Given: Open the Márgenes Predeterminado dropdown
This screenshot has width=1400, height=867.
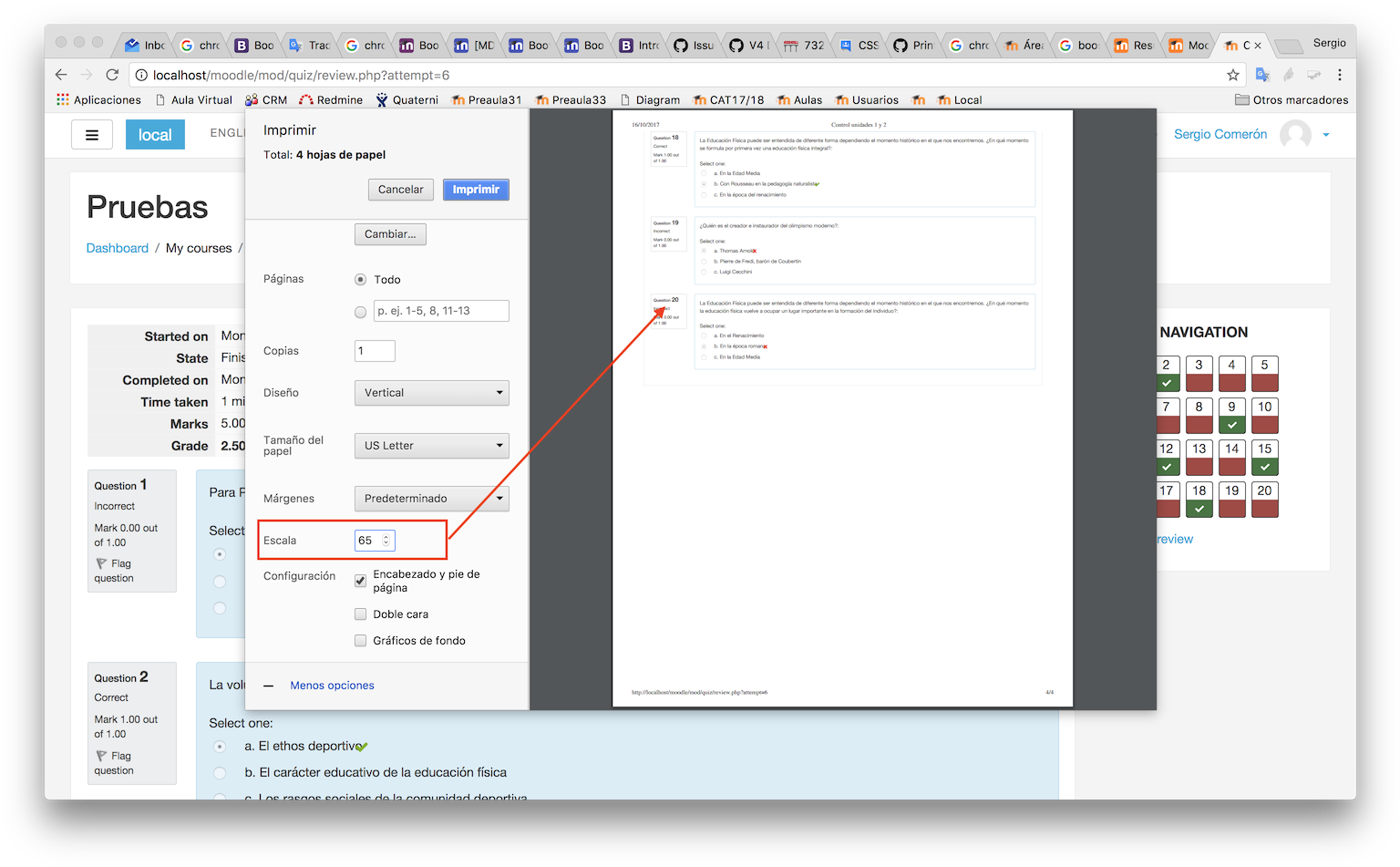Looking at the screenshot, I should click(x=431, y=499).
